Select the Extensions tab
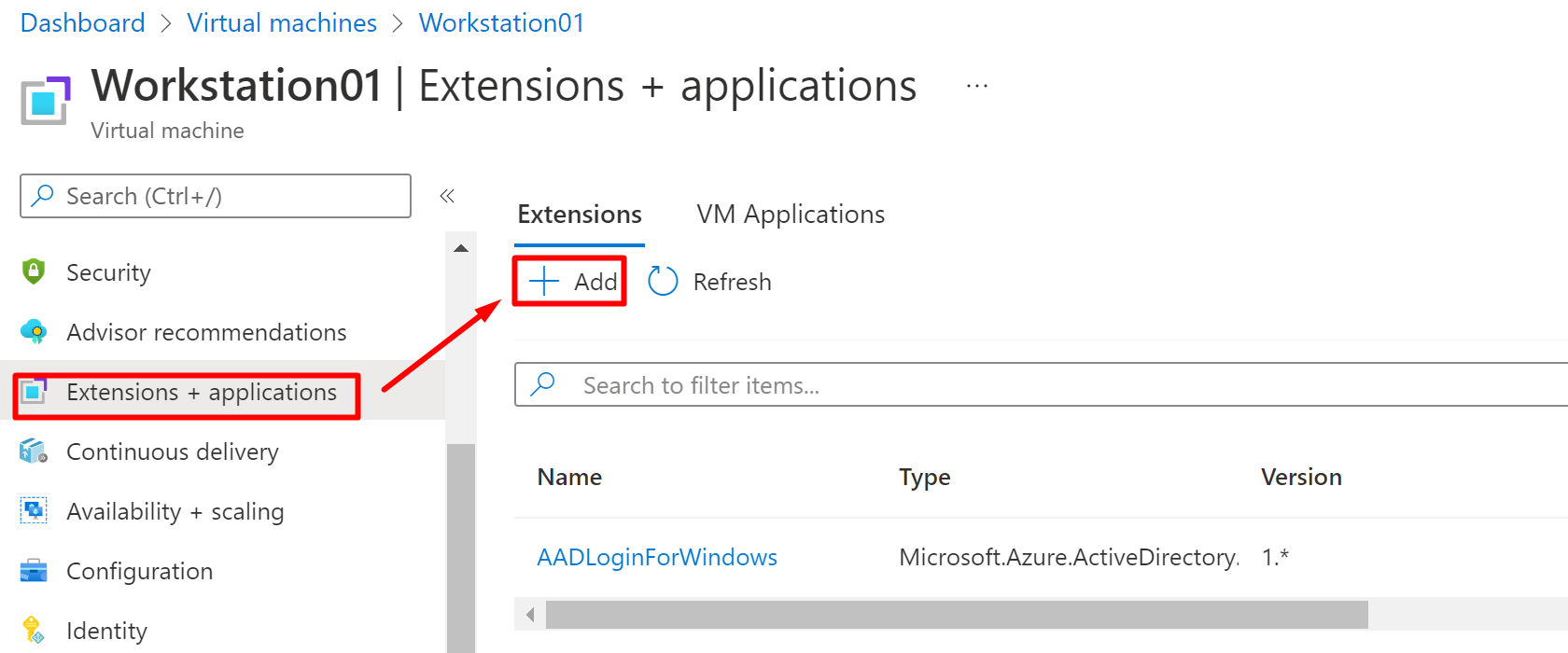Screen dimensions: 1568x653 pyautogui.click(x=580, y=215)
